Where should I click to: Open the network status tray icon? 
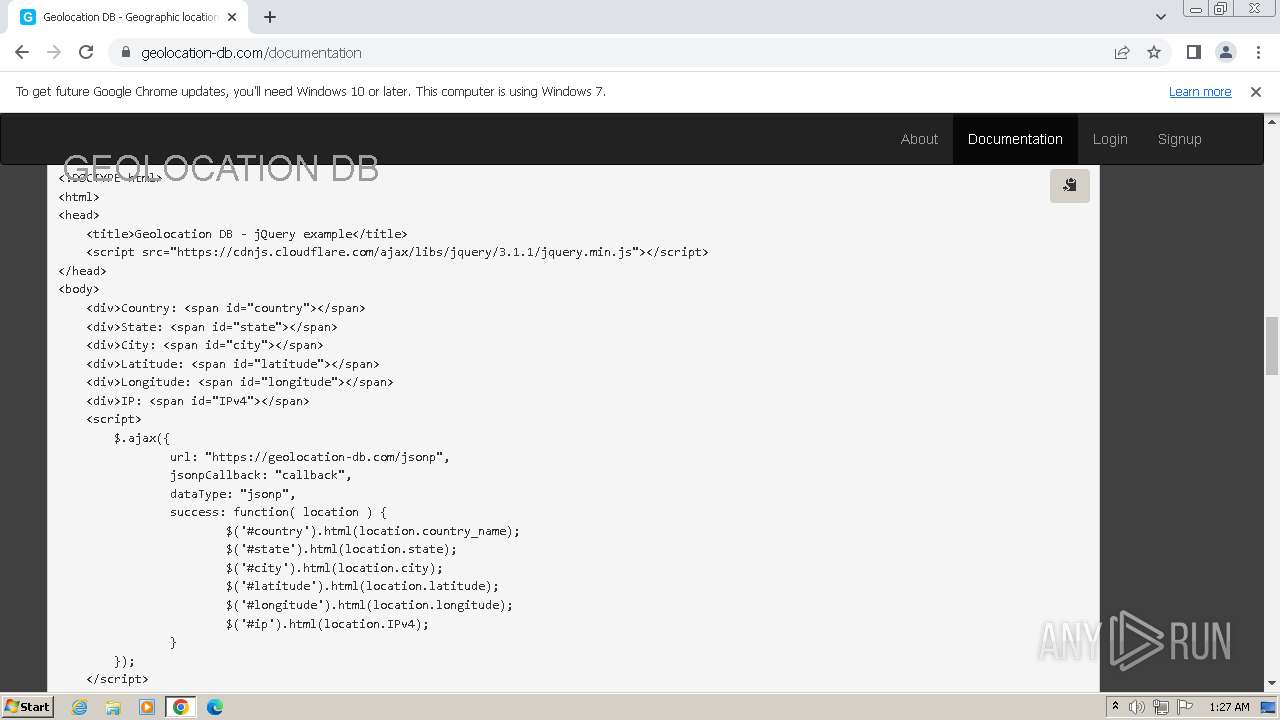pyautogui.click(x=1161, y=707)
